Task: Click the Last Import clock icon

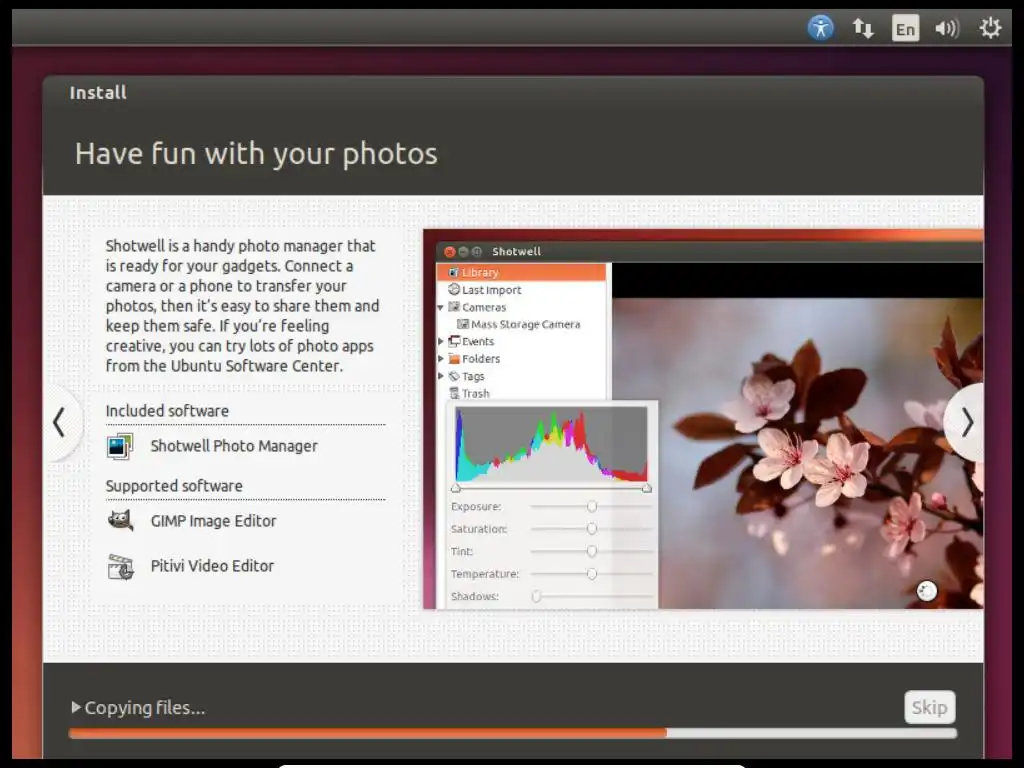Action: pyautogui.click(x=454, y=289)
